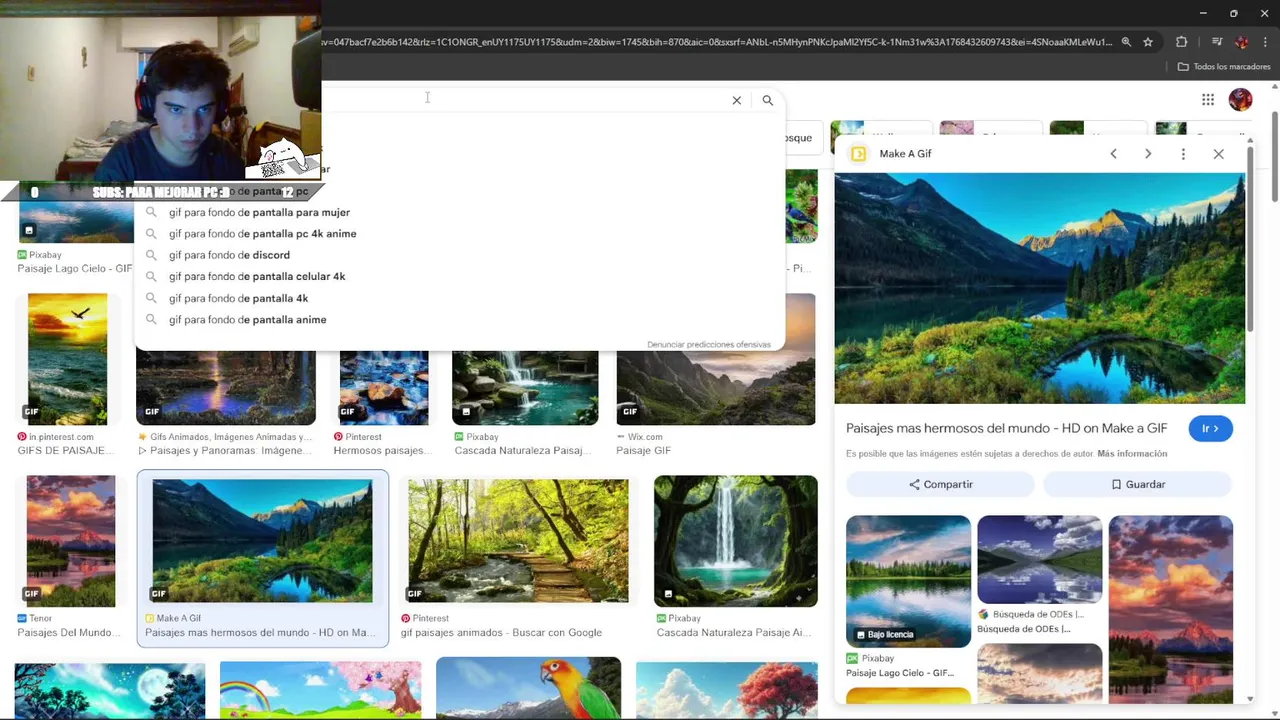Go to previous image in preview panel

click(x=1113, y=154)
